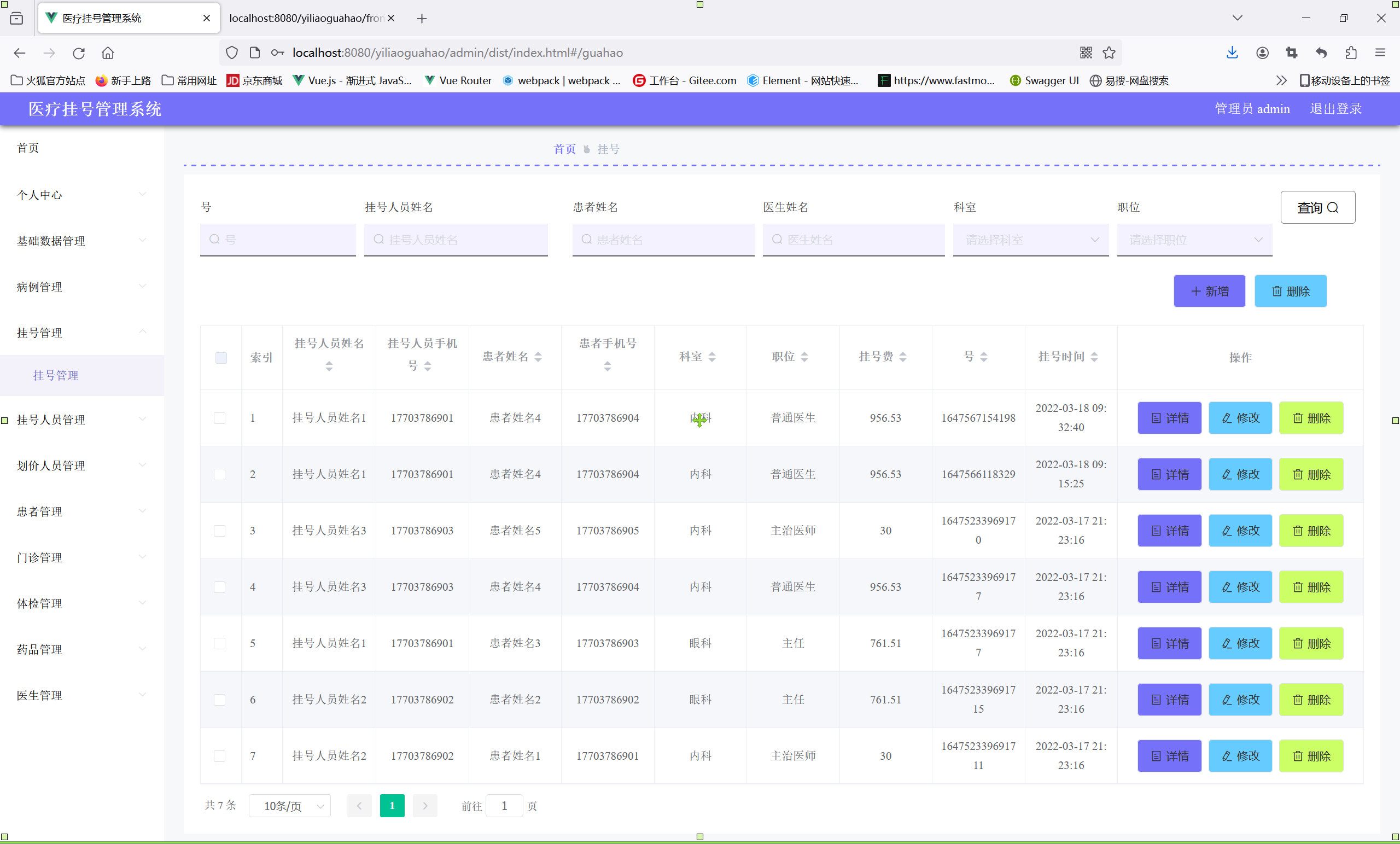Open the 10条/页 page size dropdown

pyautogui.click(x=290, y=806)
